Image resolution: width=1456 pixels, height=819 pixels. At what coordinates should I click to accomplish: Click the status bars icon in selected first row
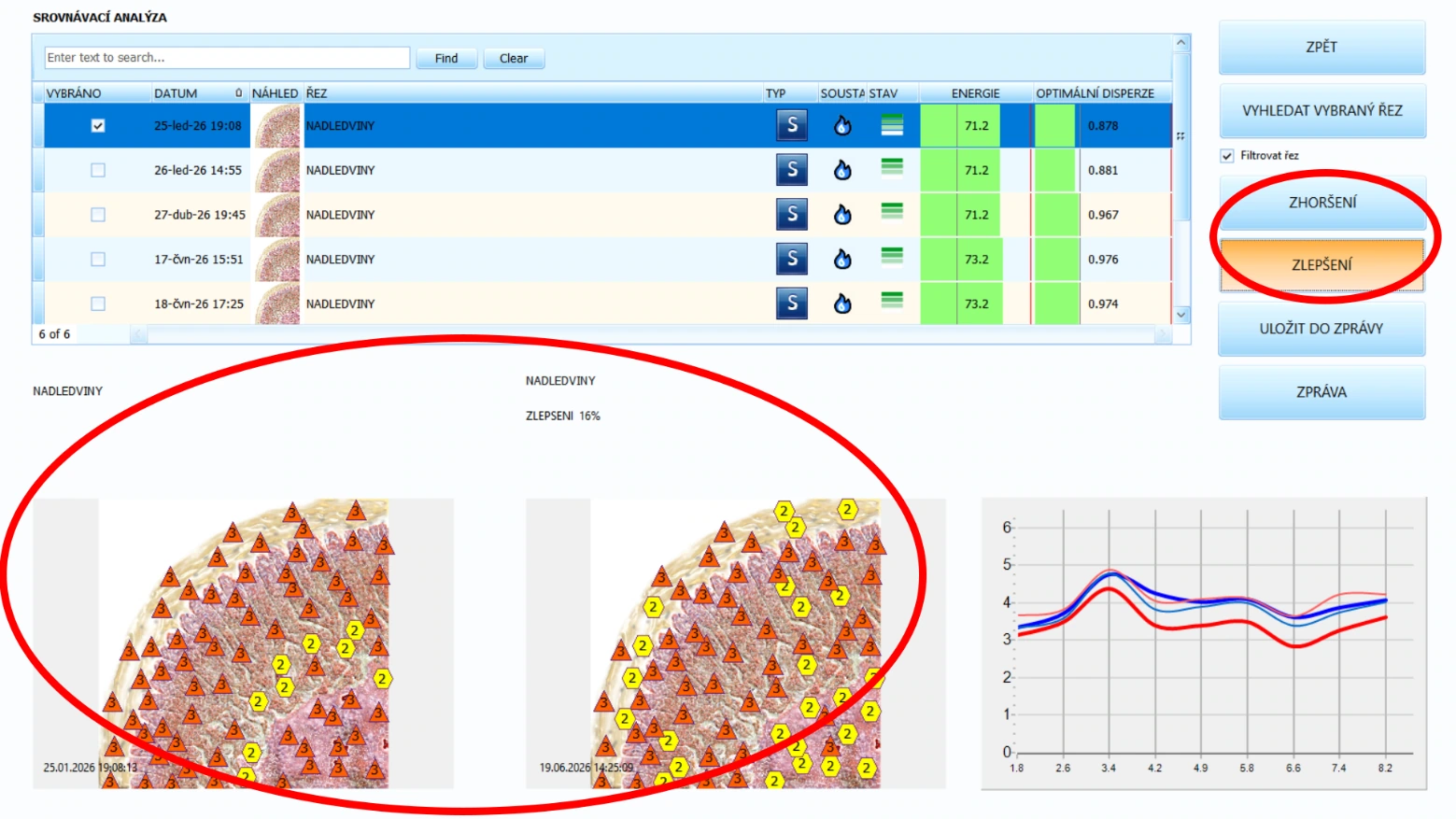point(892,124)
